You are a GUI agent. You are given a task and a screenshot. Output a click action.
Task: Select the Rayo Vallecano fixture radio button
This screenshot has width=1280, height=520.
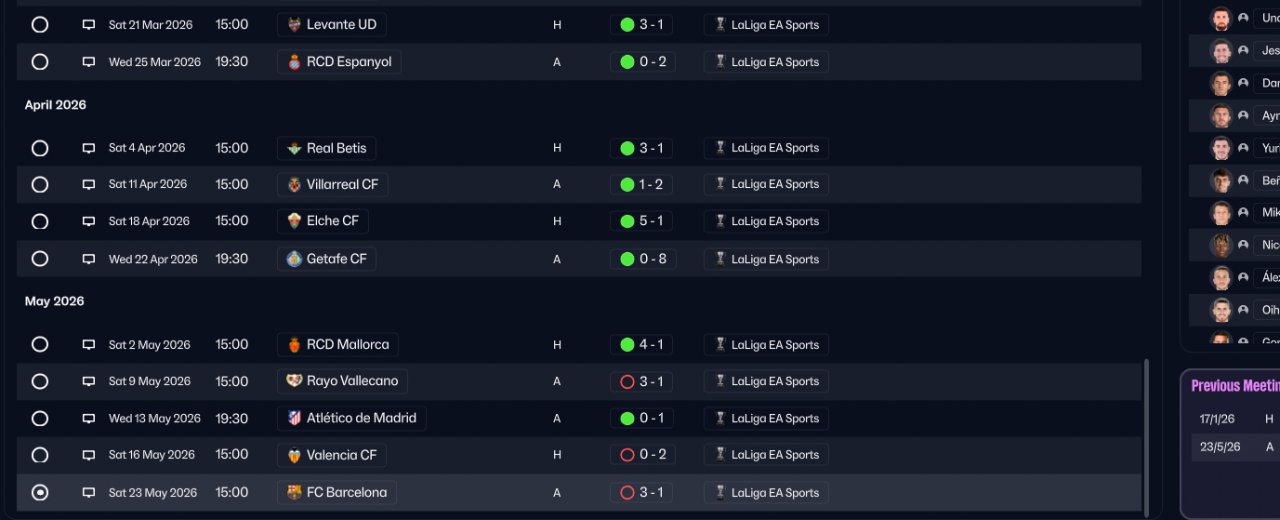click(x=40, y=381)
